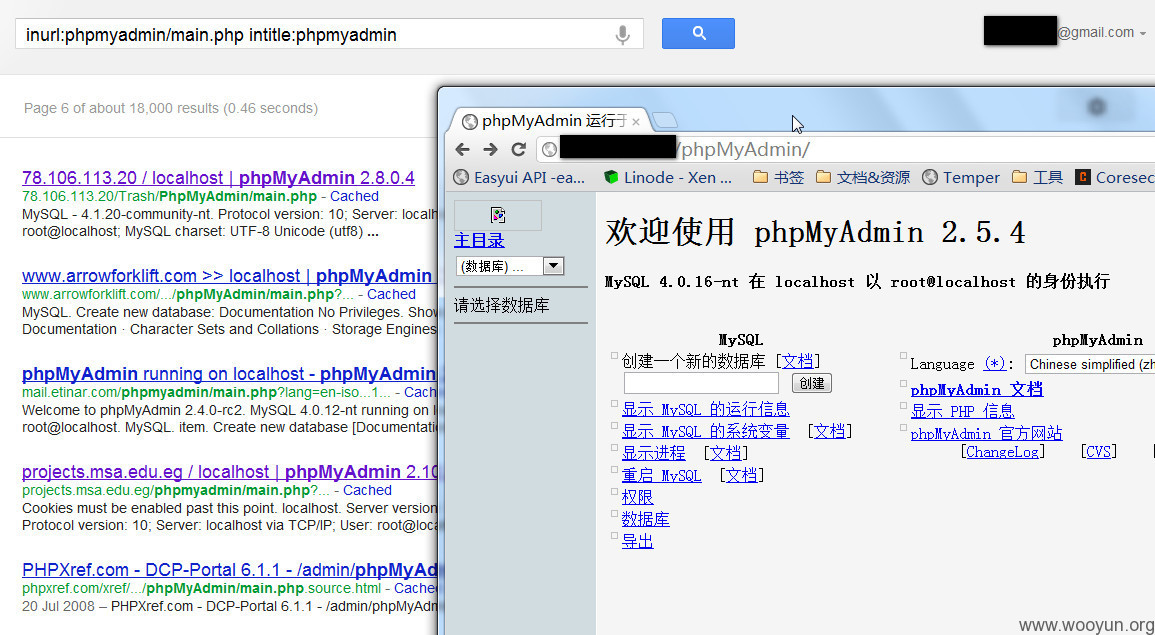Open the 78.106.113.20 / localhost search result
The width and height of the screenshot is (1155, 635).
(218, 178)
